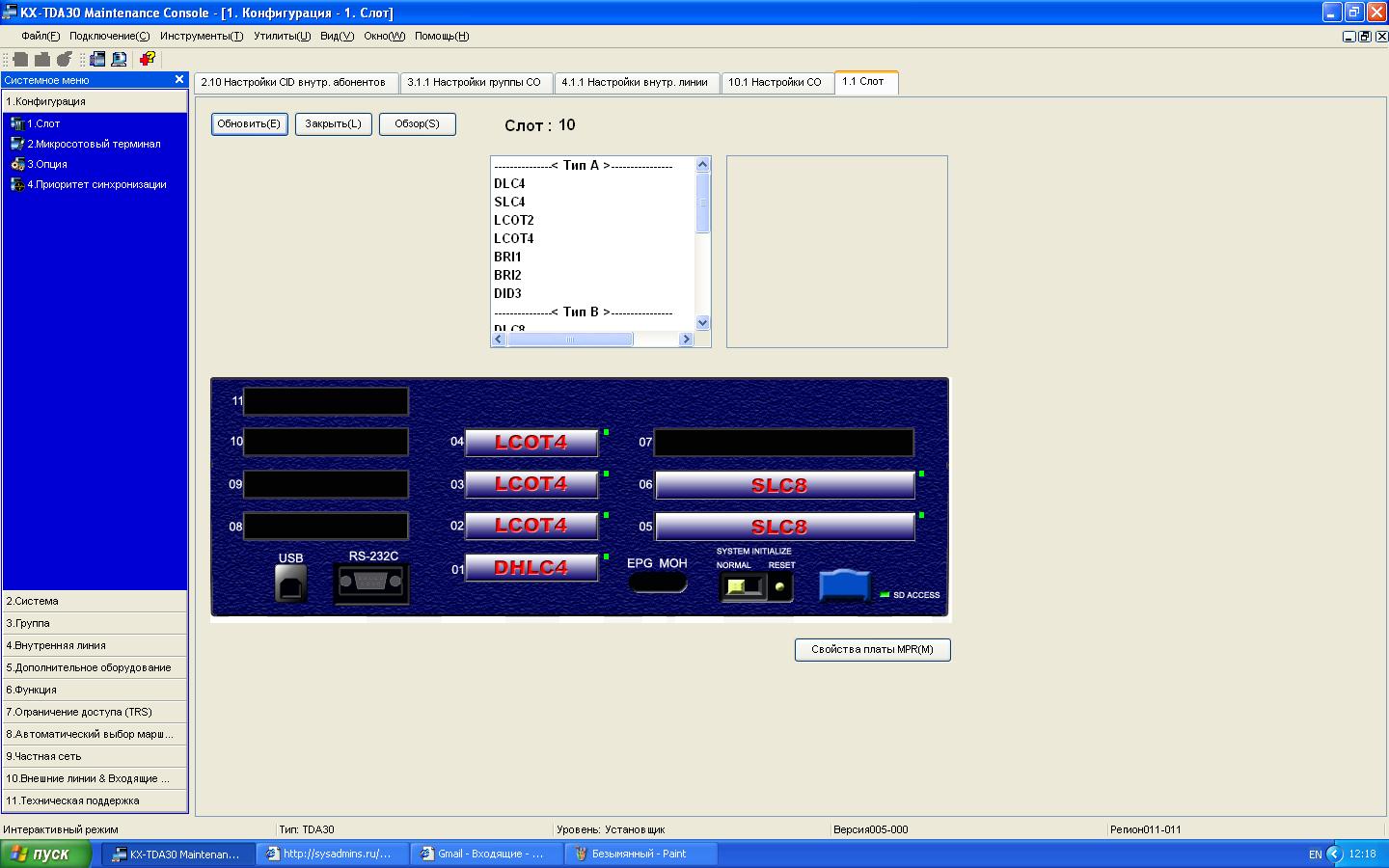Click the gears icon beside 3.Опция
This screenshot has width=1389, height=868.
(x=16, y=164)
